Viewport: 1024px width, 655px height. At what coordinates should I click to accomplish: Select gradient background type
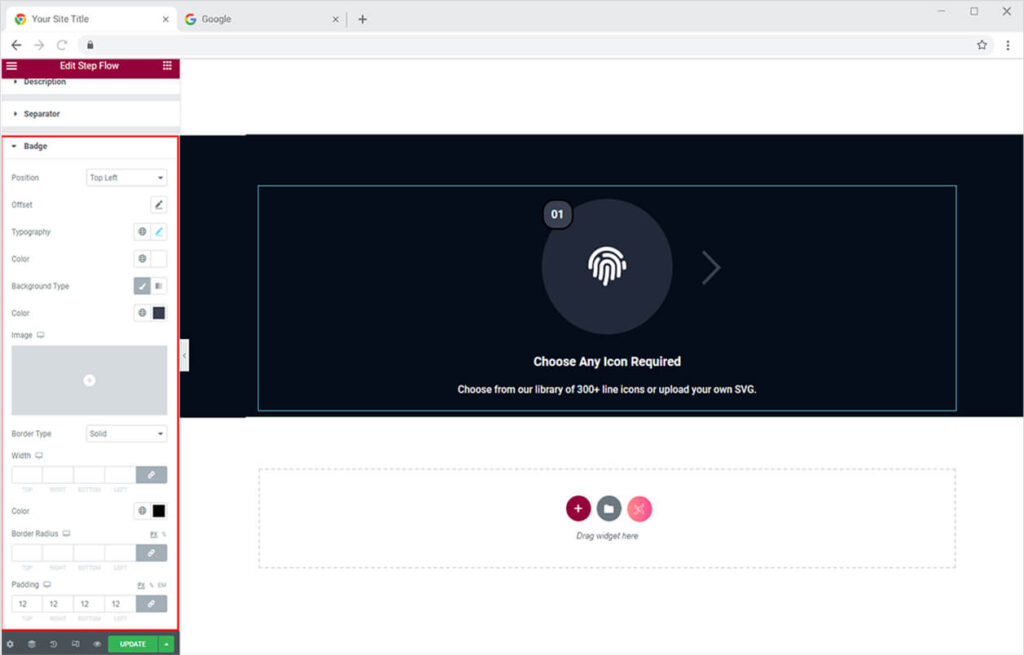pos(159,286)
